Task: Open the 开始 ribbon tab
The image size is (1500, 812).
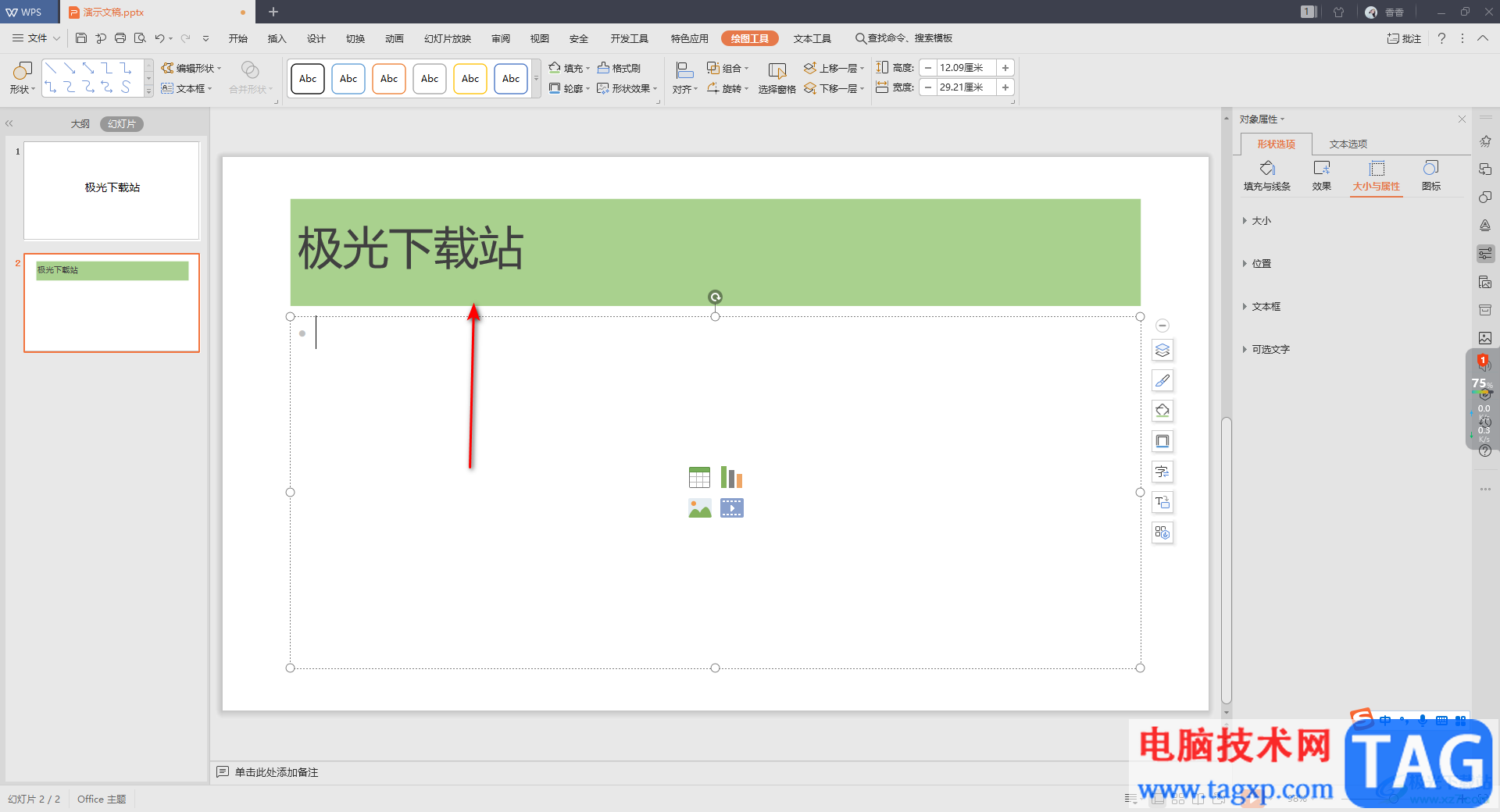Action: (x=238, y=38)
